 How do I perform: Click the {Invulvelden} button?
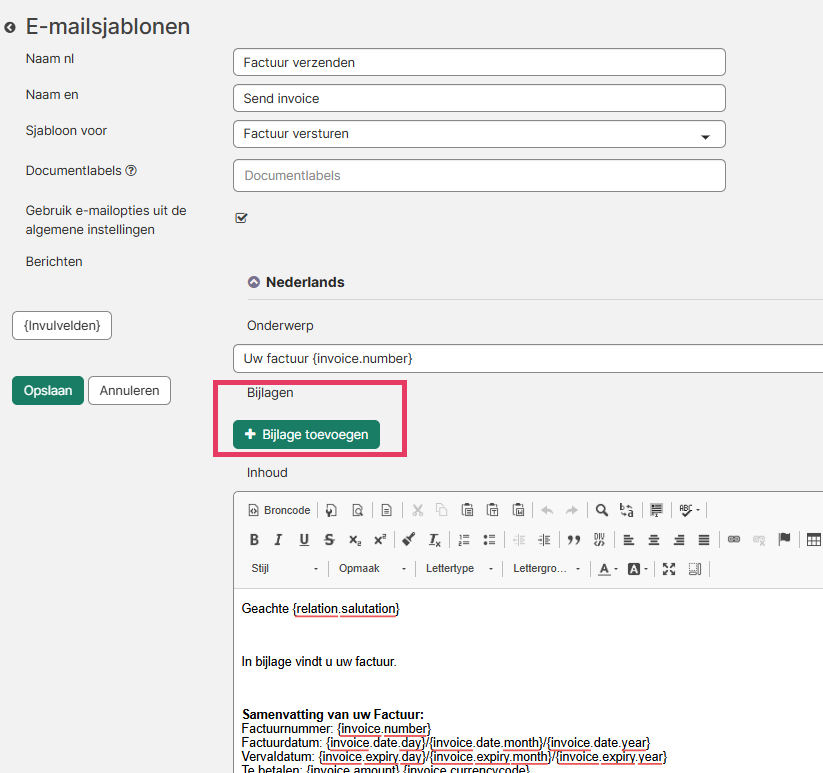[62, 325]
